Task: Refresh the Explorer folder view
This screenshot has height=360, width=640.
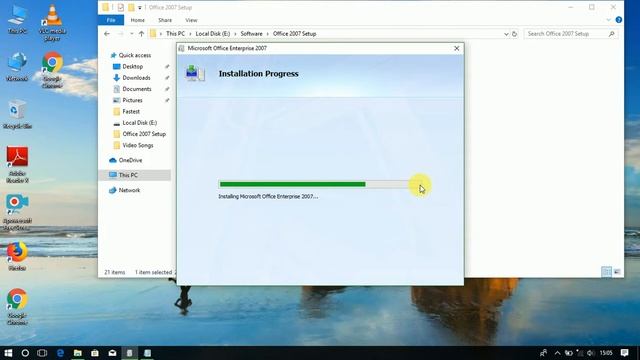Action: click(514, 34)
